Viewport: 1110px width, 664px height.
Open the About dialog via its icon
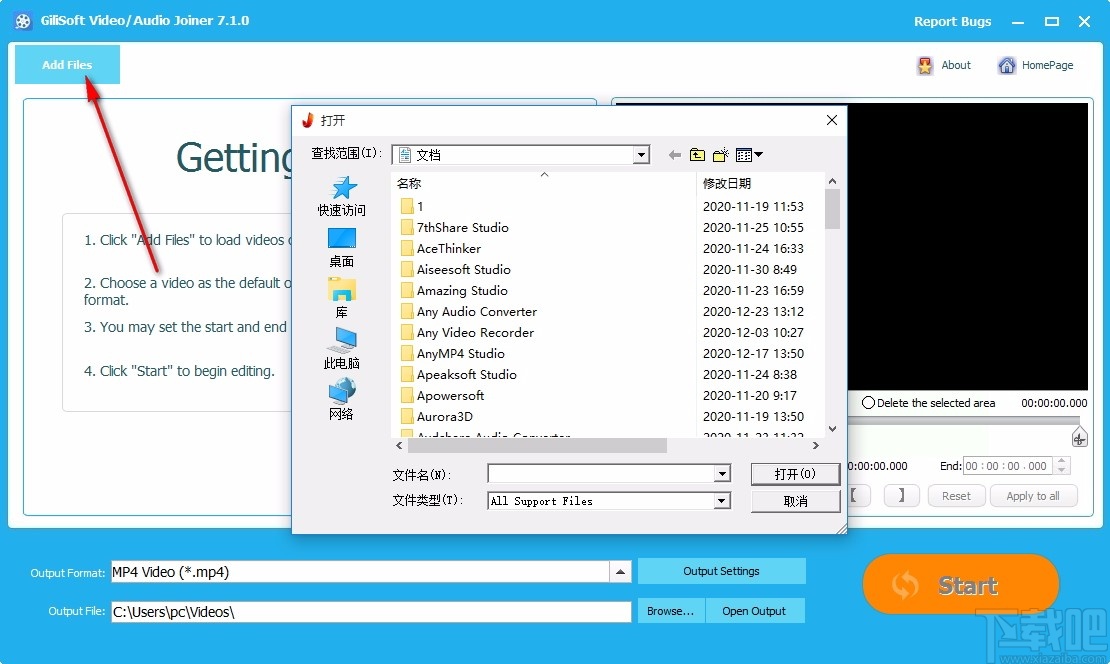(924, 65)
